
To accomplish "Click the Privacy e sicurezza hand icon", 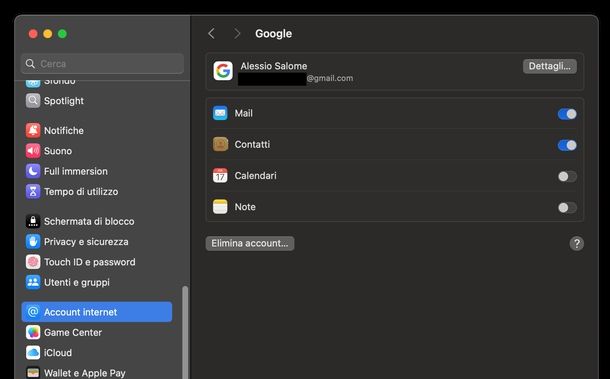I will point(33,241).
